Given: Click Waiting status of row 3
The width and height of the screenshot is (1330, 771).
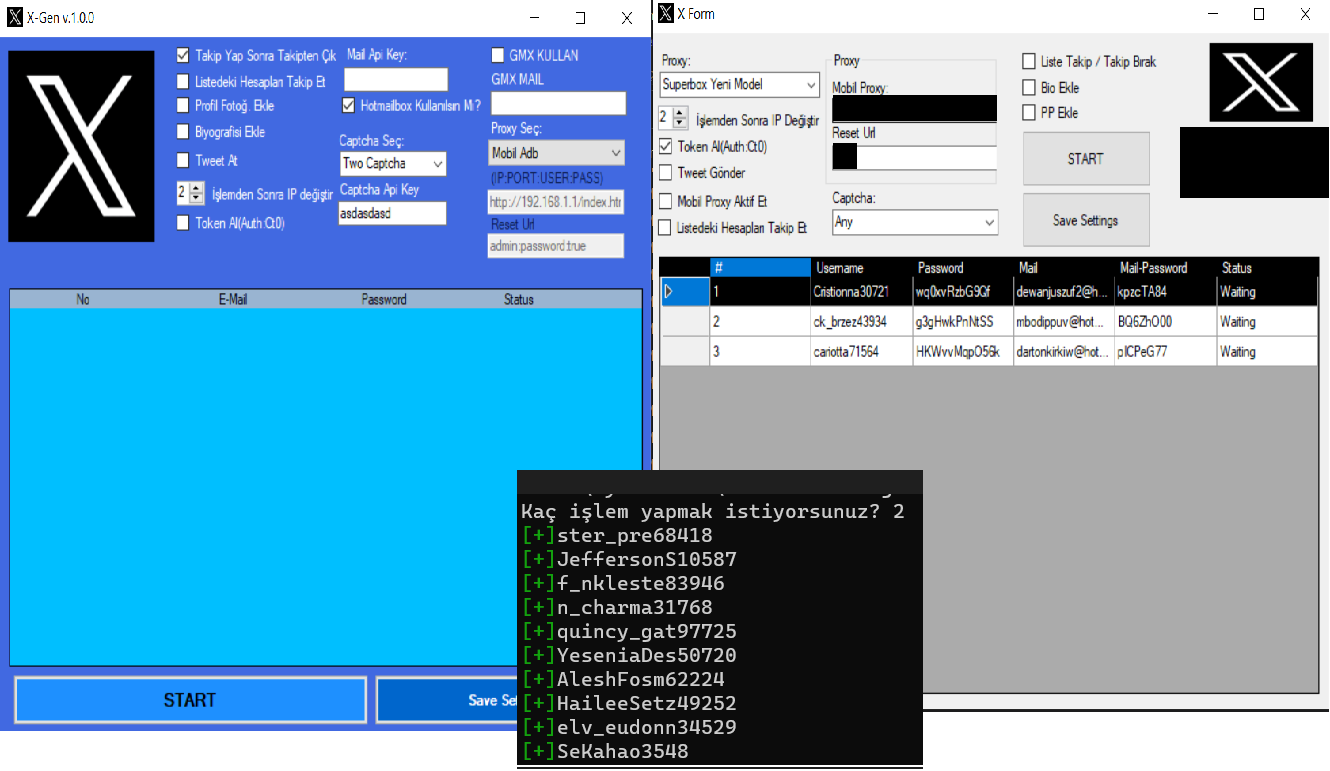Looking at the screenshot, I should (1267, 352).
